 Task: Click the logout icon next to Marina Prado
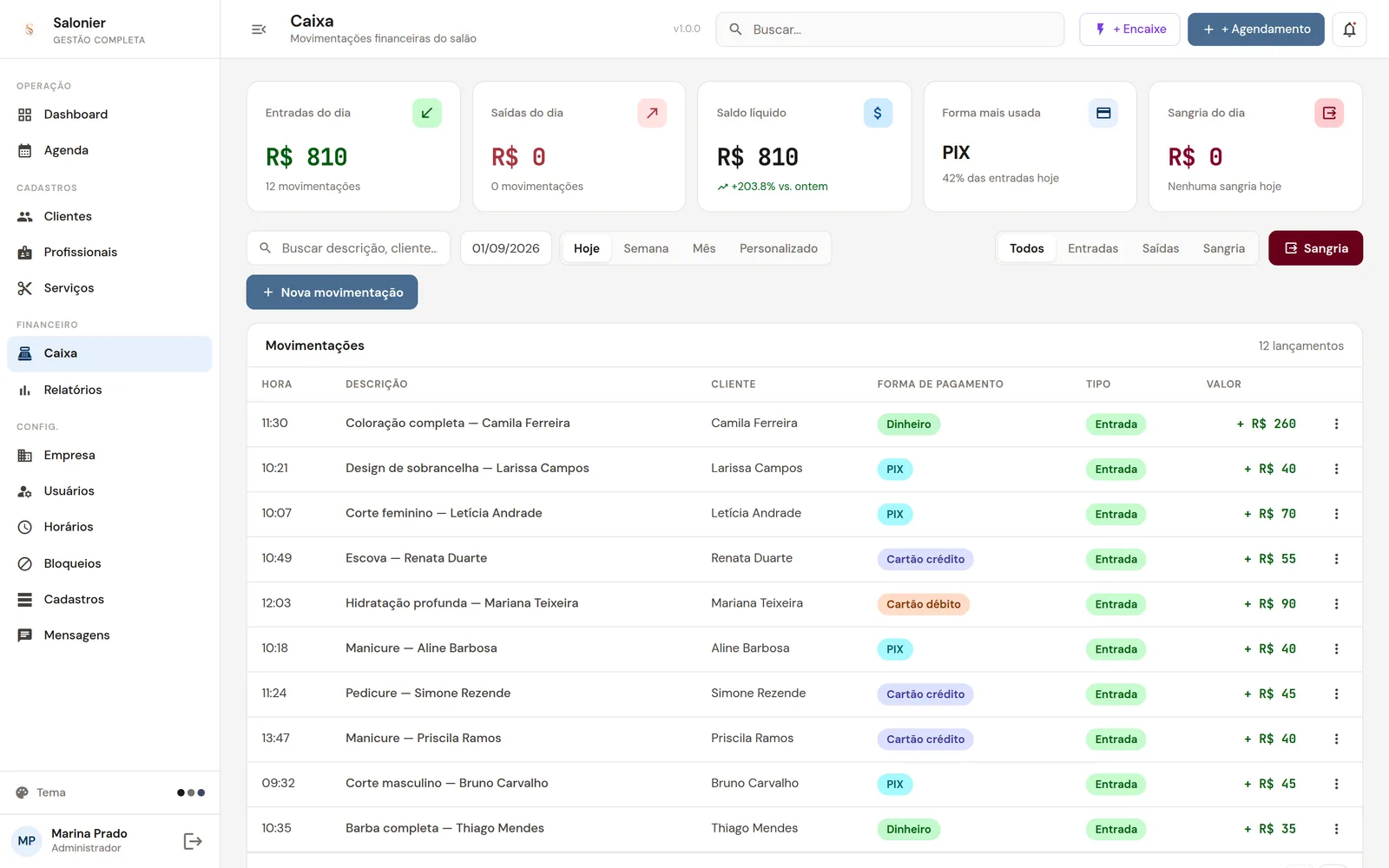click(193, 841)
